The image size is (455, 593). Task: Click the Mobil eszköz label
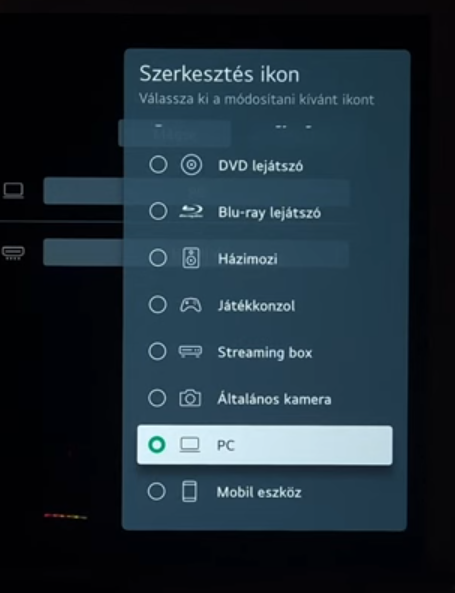(259, 492)
